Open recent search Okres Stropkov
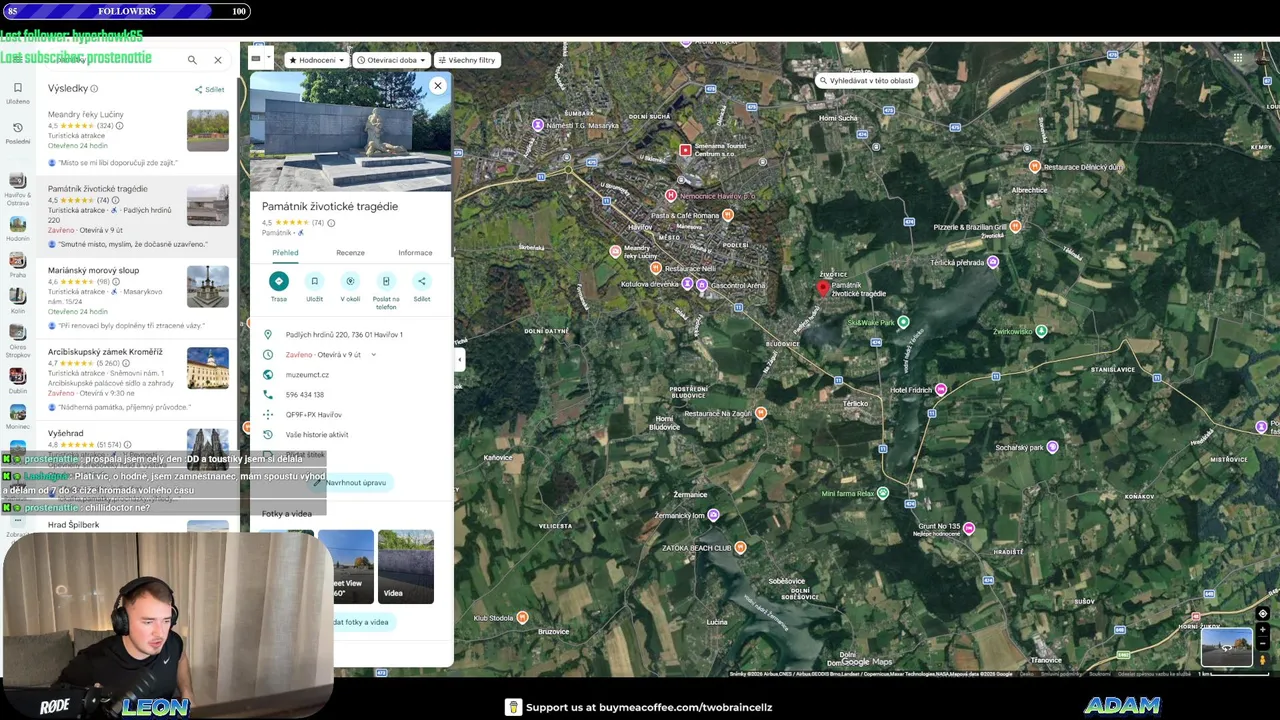This screenshot has width=1280, height=720. [17, 340]
